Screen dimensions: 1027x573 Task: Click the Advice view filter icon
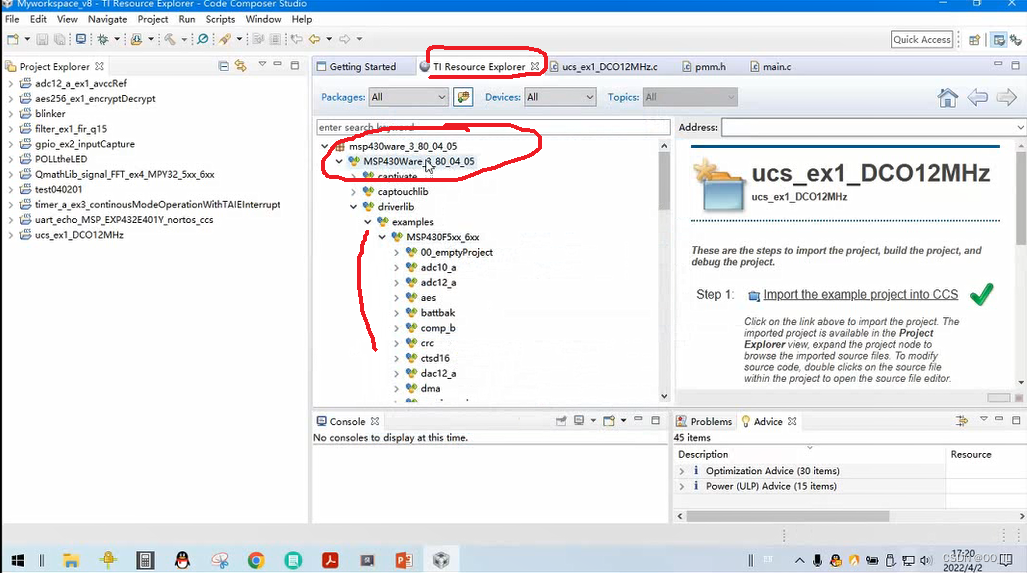click(x=962, y=420)
